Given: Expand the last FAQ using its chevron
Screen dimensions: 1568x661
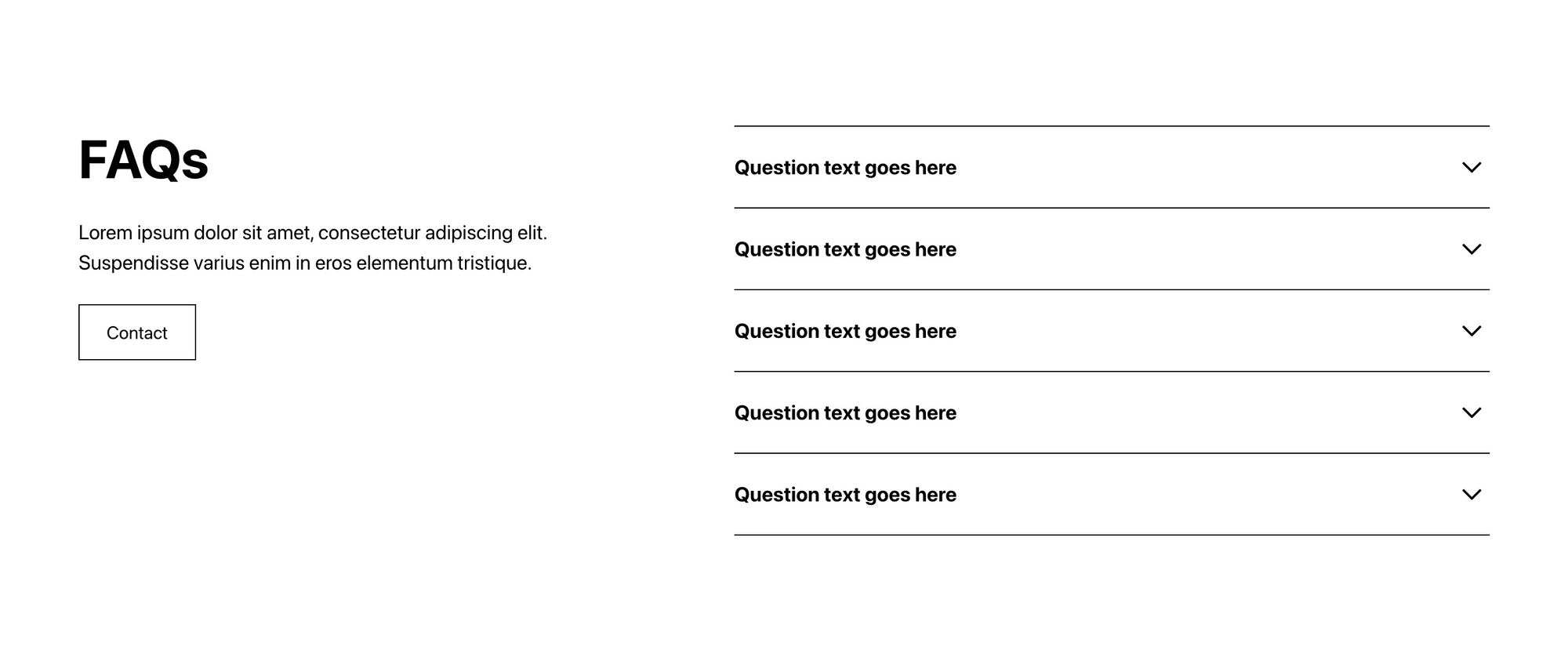Looking at the screenshot, I should [x=1471, y=495].
